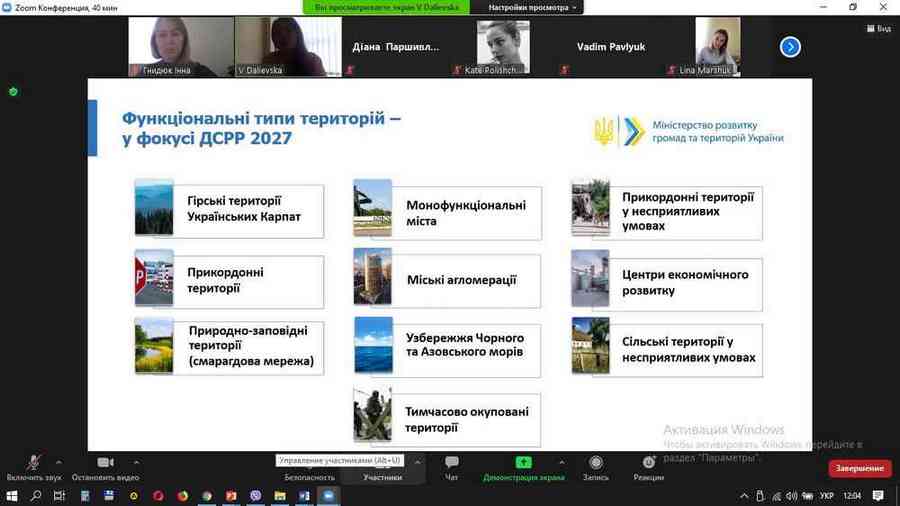Select Kate Polishchuk participant thumbnail
900x506 pixels.
pos(502,47)
